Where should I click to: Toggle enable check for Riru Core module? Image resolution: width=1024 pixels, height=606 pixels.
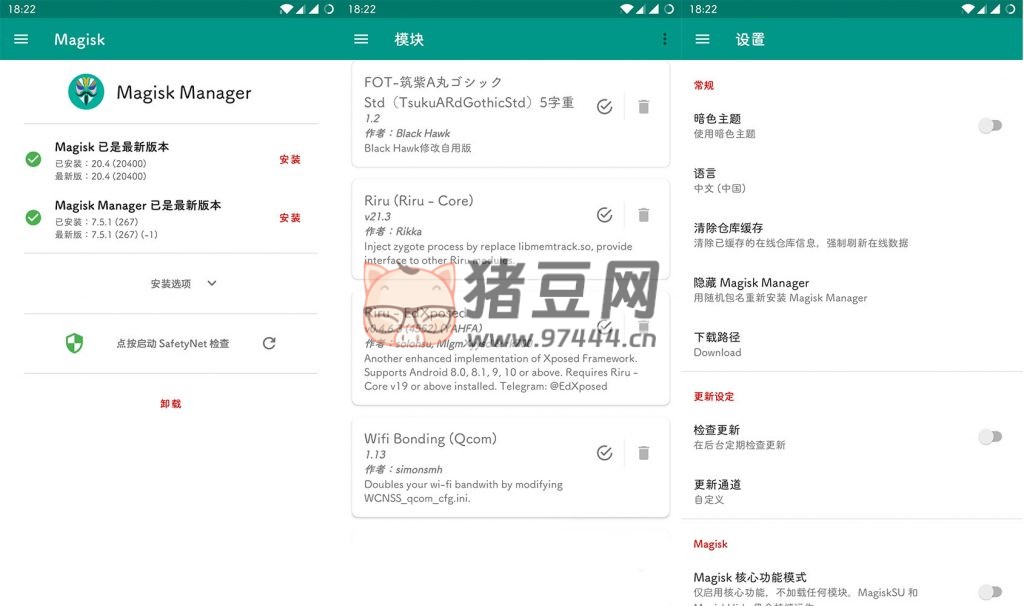(604, 215)
